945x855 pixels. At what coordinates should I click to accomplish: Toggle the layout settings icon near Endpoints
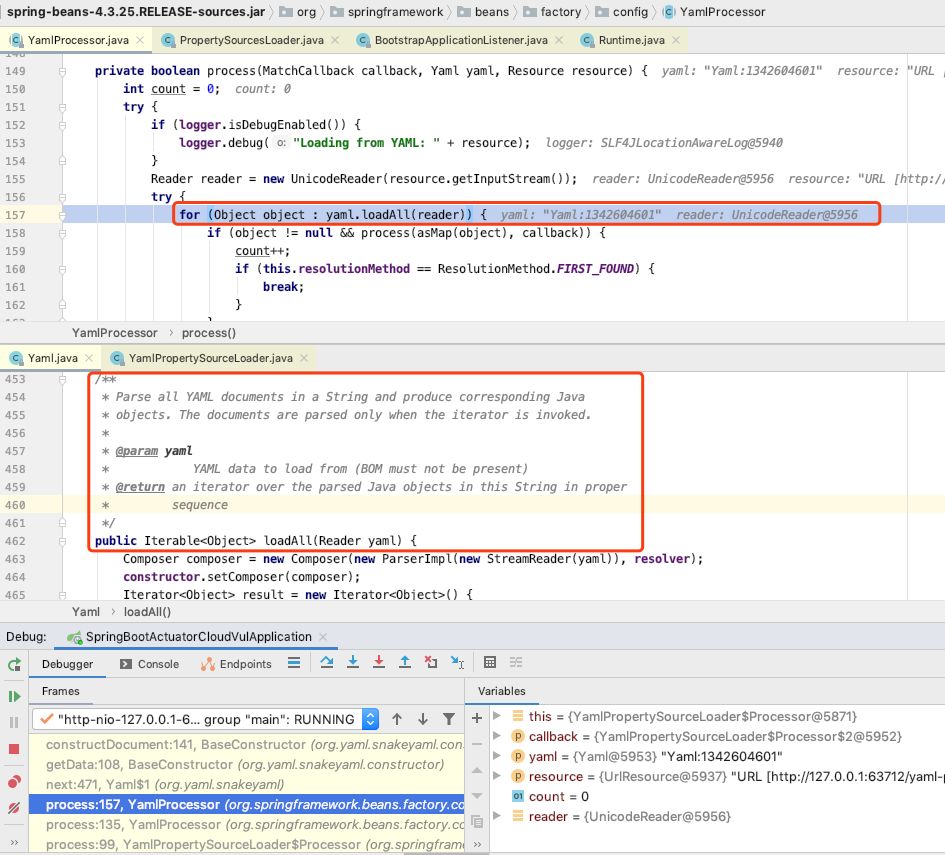[293, 662]
